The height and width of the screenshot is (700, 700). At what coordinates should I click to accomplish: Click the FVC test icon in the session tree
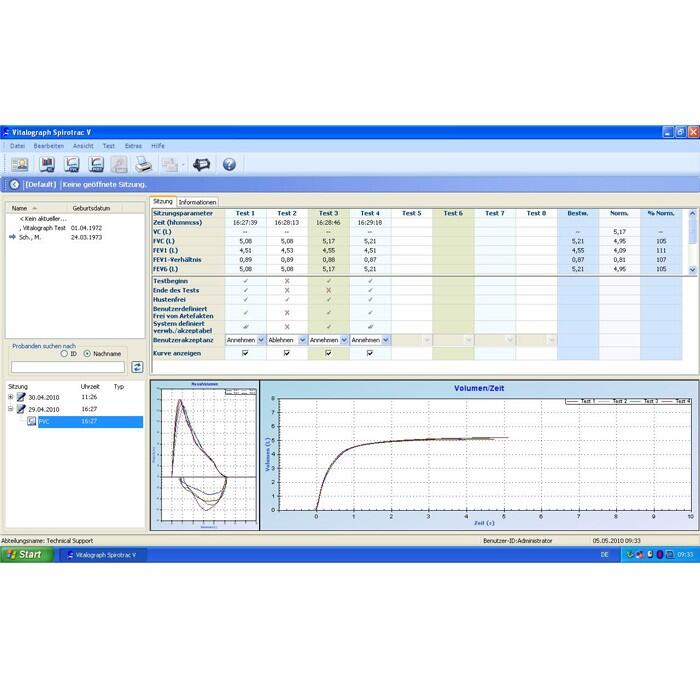[x=32, y=421]
